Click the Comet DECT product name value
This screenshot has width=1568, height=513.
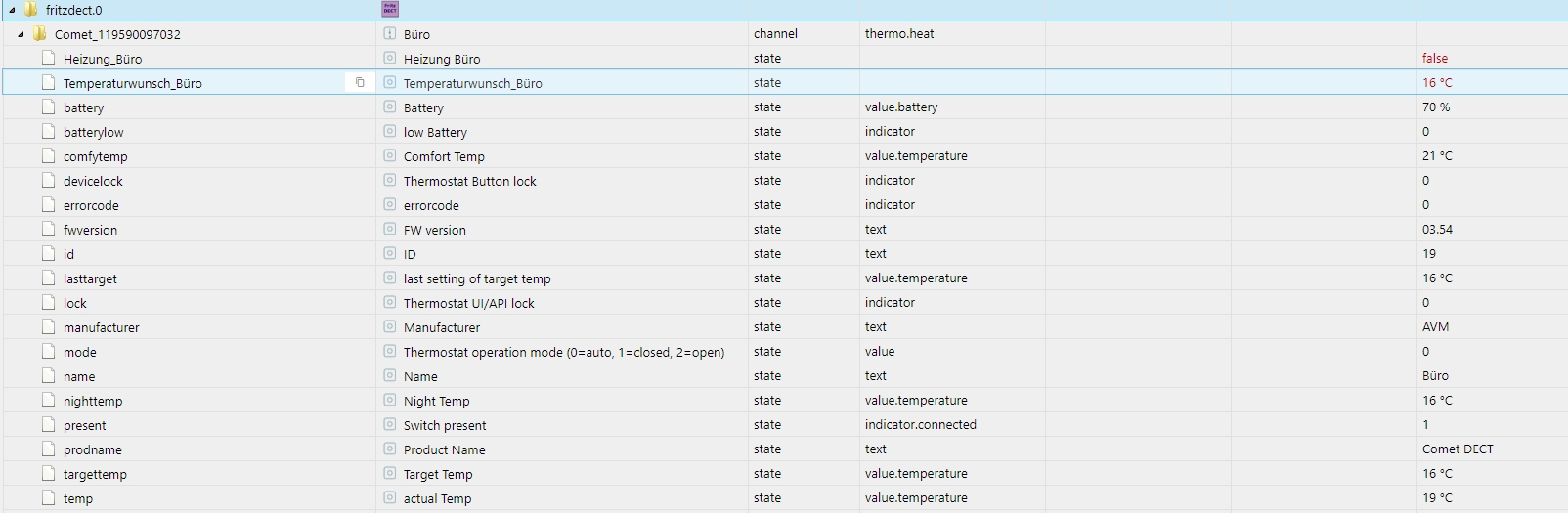1458,449
